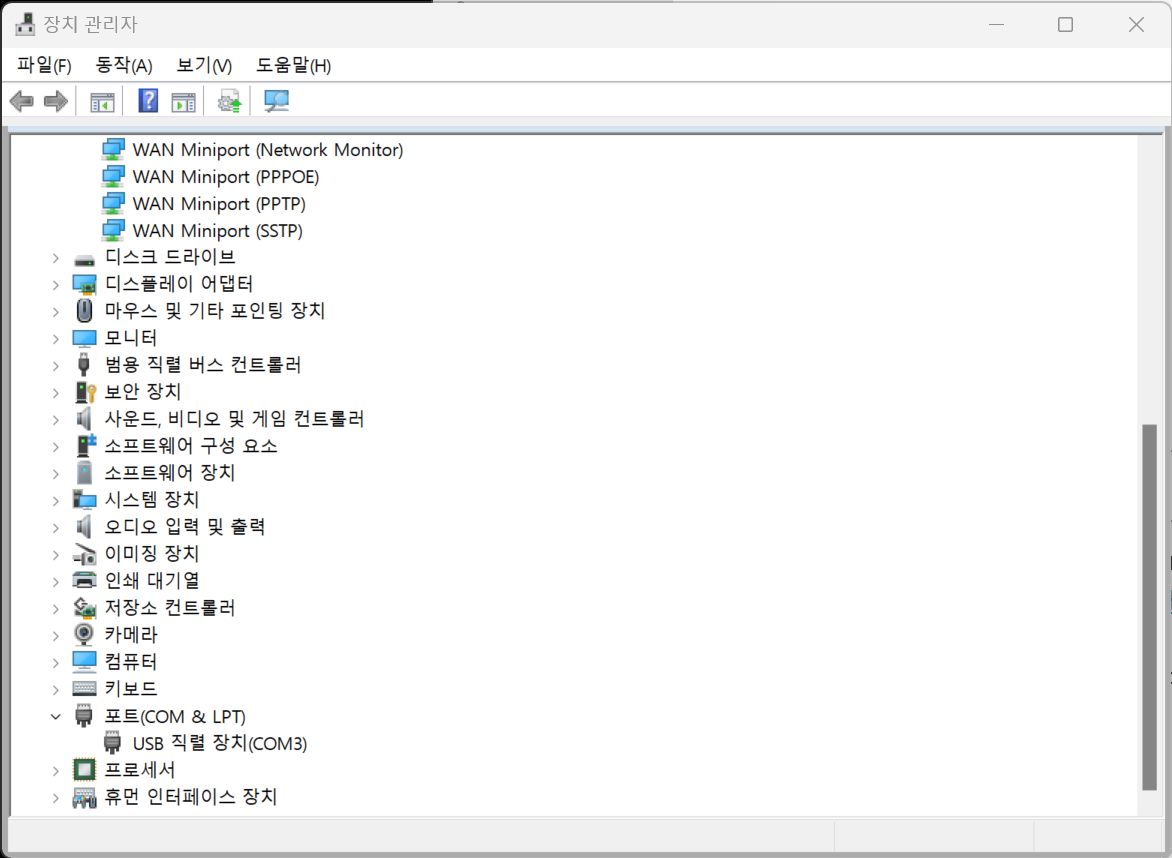Click the 소프트웨어 구성 요소 icon

pyautogui.click(x=85, y=445)
